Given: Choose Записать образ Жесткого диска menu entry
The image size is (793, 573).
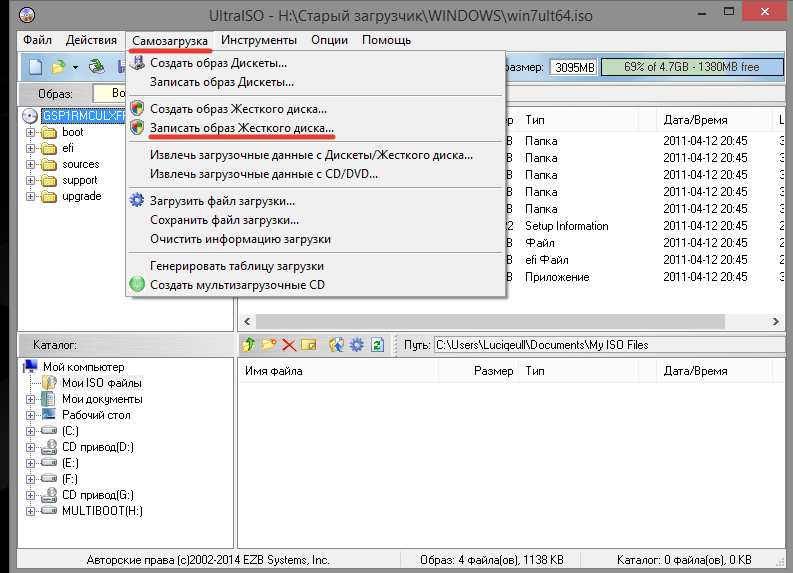Looking at the screenshot, I should pyautogui.click(x=241, y=128).
